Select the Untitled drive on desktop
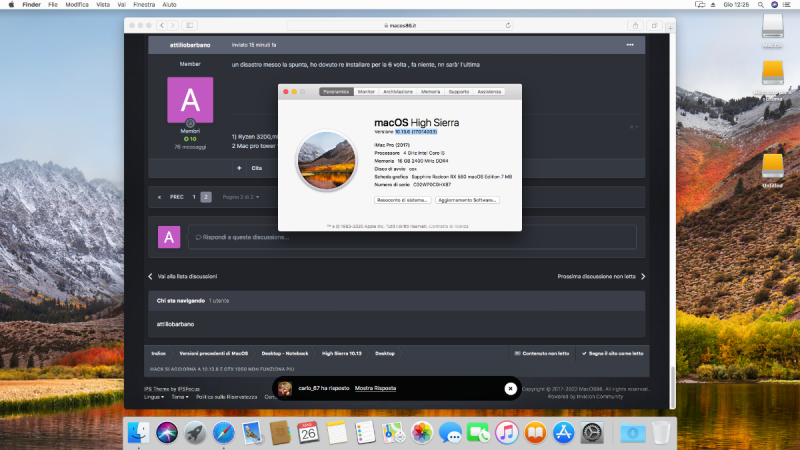800x450 pixels. click(x=772, y=171)
